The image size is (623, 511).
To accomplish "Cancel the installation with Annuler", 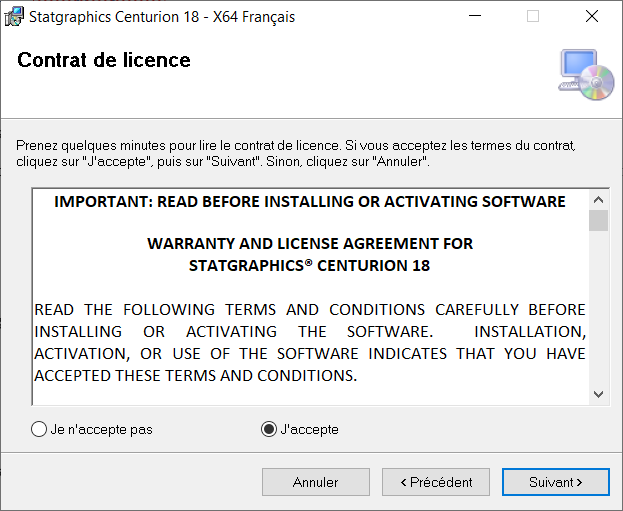I will [x=316, y=482].
